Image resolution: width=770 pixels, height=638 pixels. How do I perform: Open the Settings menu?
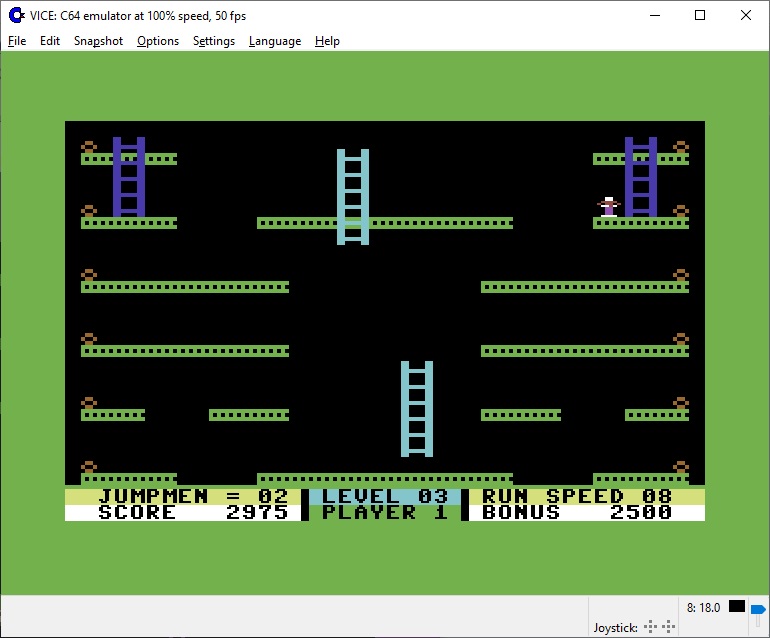(x=214, y=41)
